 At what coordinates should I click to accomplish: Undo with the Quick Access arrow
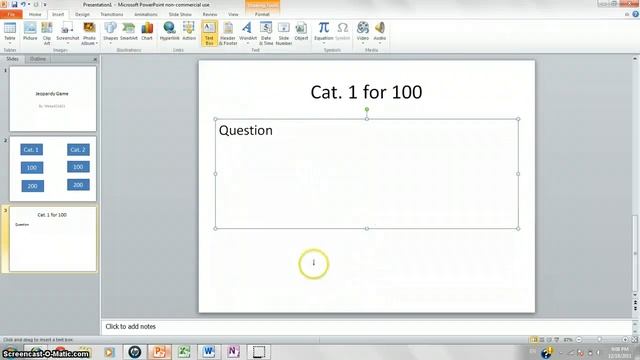pos(23,4)
